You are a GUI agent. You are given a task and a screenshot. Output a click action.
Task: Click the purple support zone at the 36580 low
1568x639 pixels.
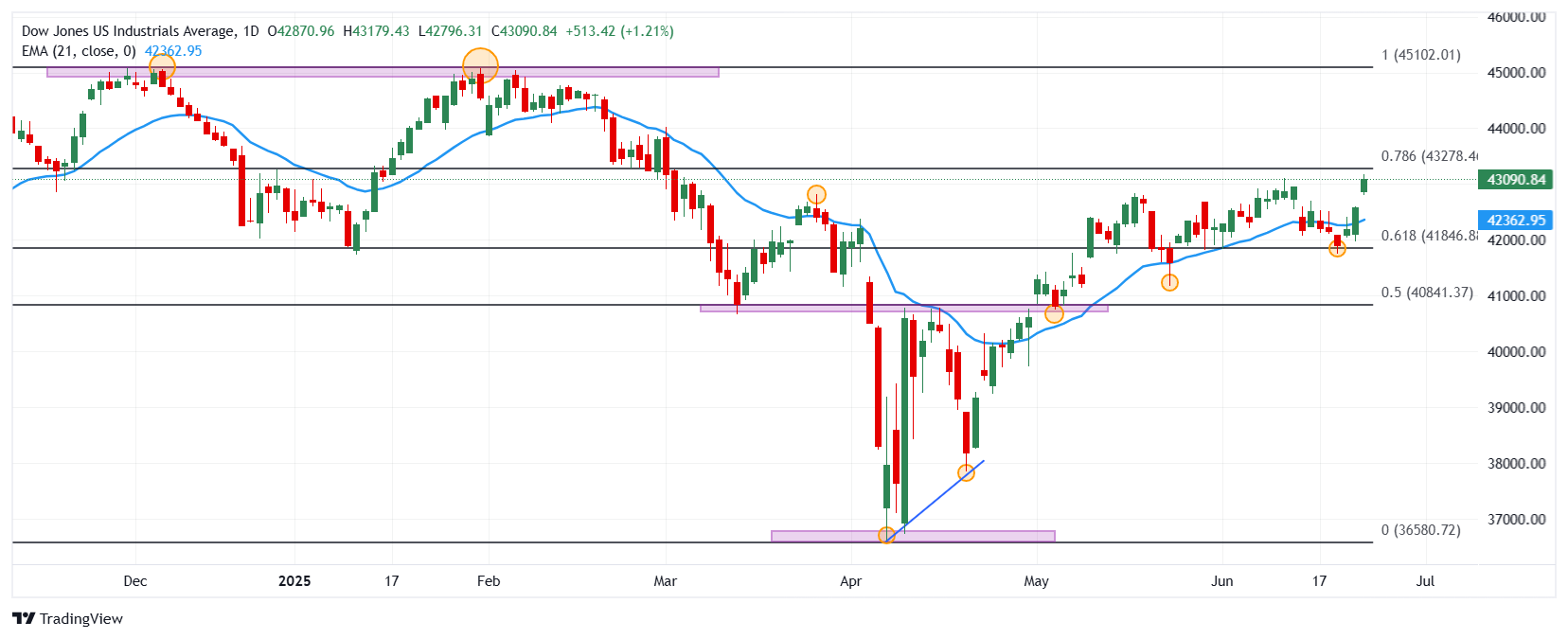[913, 537]
